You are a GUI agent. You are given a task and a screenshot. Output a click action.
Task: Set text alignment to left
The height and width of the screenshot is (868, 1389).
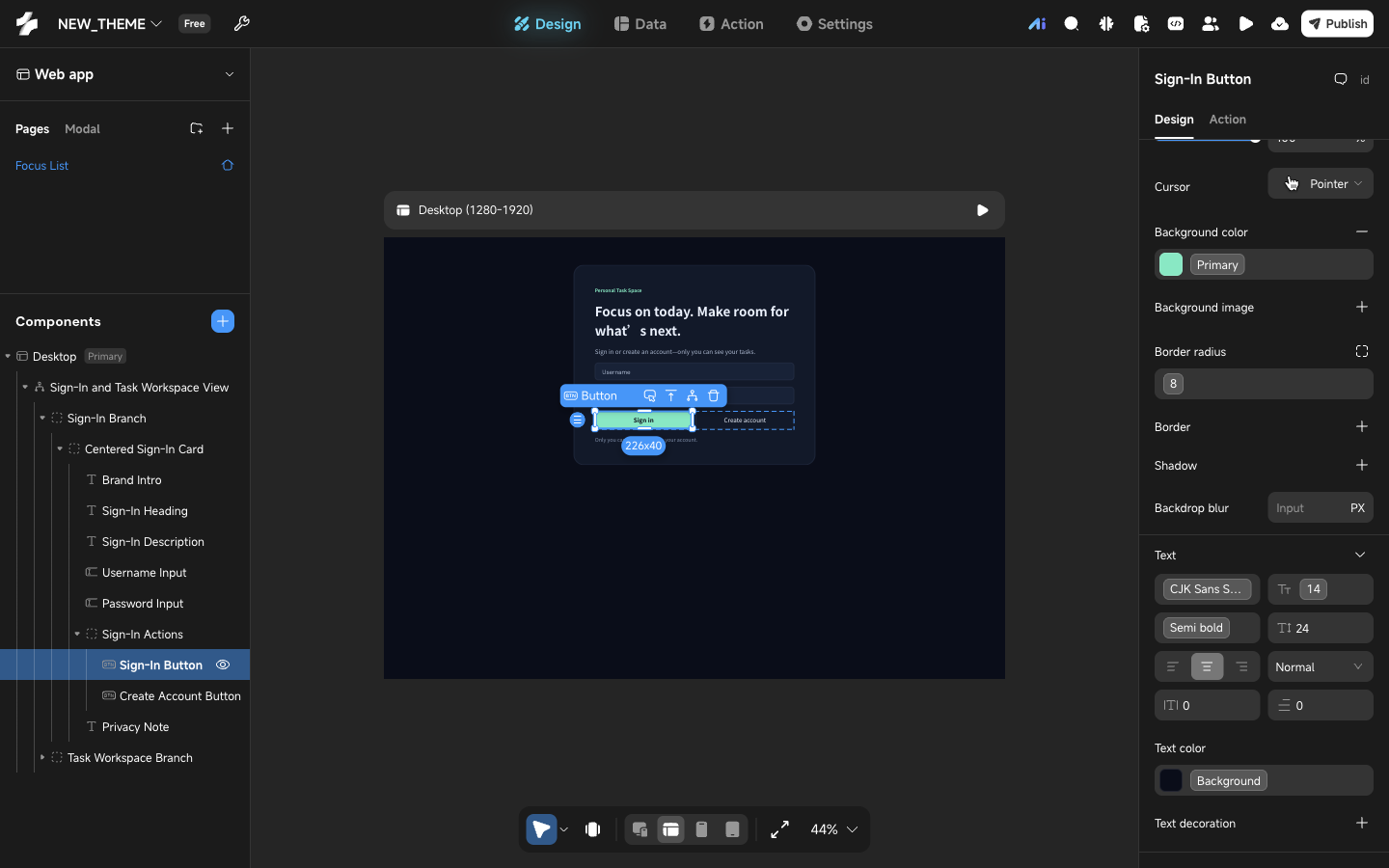pos(1173,666)
